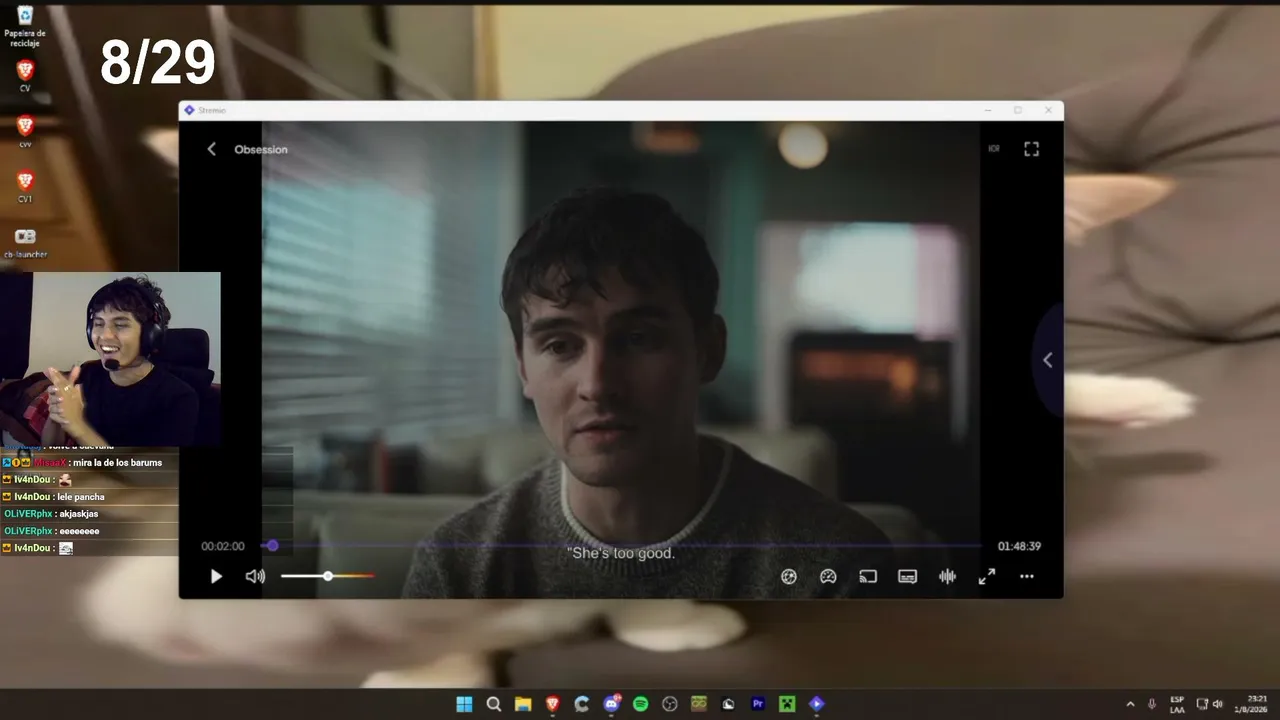Screen dimensions: 1280x720
Task: Play the paused Obsession video
Action: [216, 576]
